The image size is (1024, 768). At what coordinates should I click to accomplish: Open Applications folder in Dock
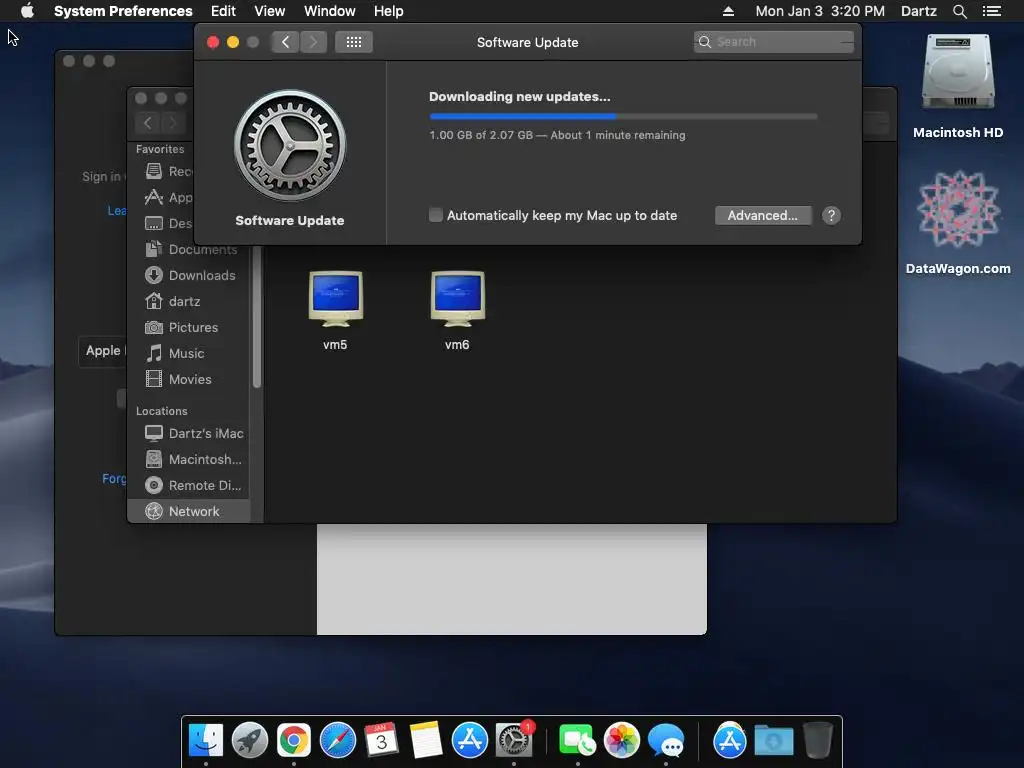[x=729, y=741]
